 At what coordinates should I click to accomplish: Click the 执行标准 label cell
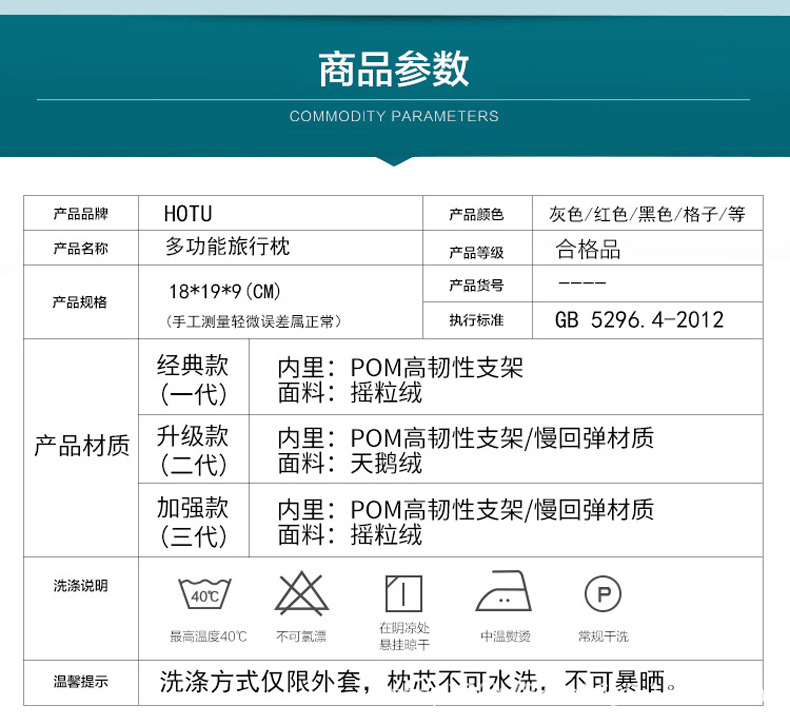[x=477, y=320]
